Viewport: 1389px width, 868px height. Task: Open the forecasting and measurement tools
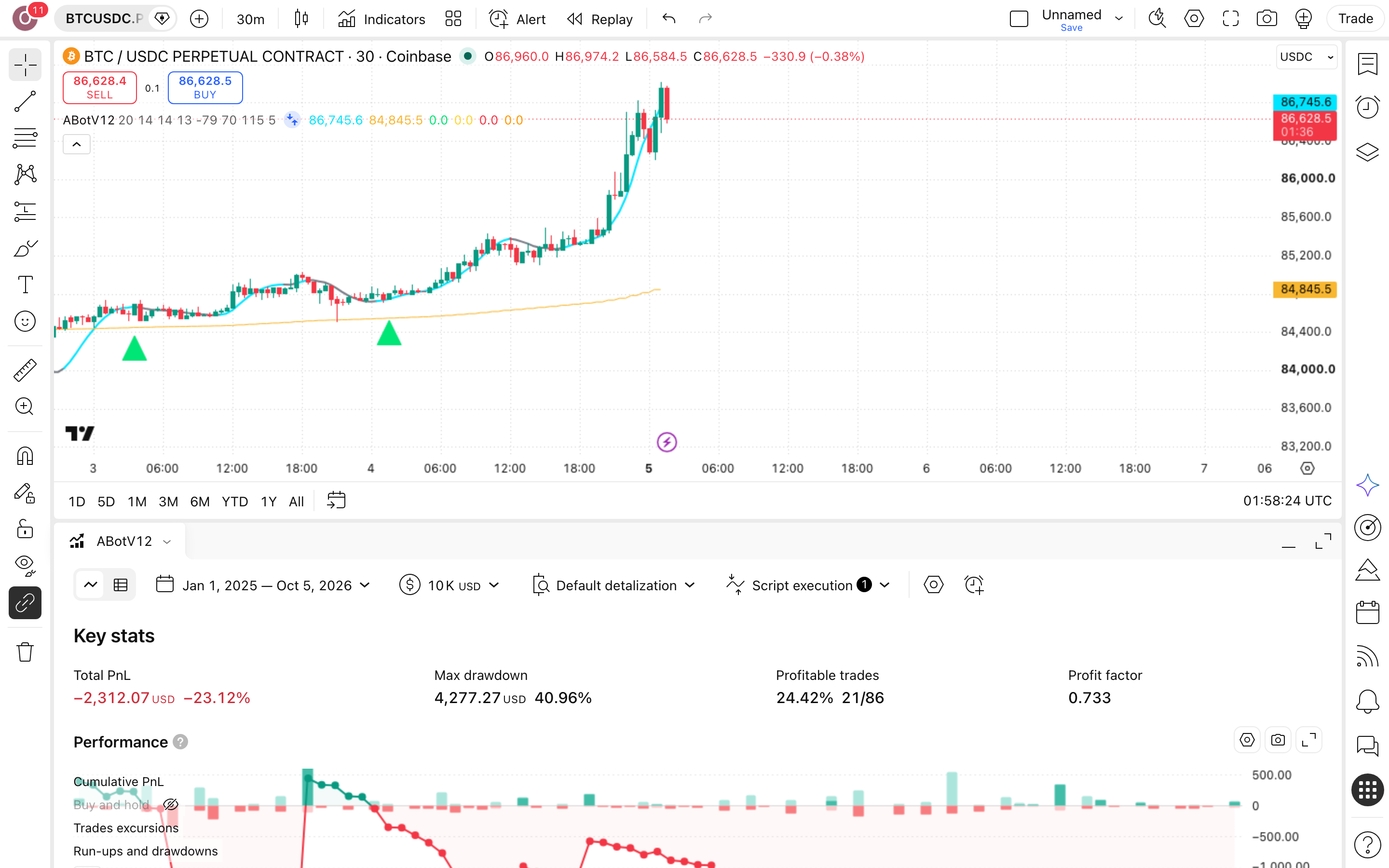click(25, 211)
